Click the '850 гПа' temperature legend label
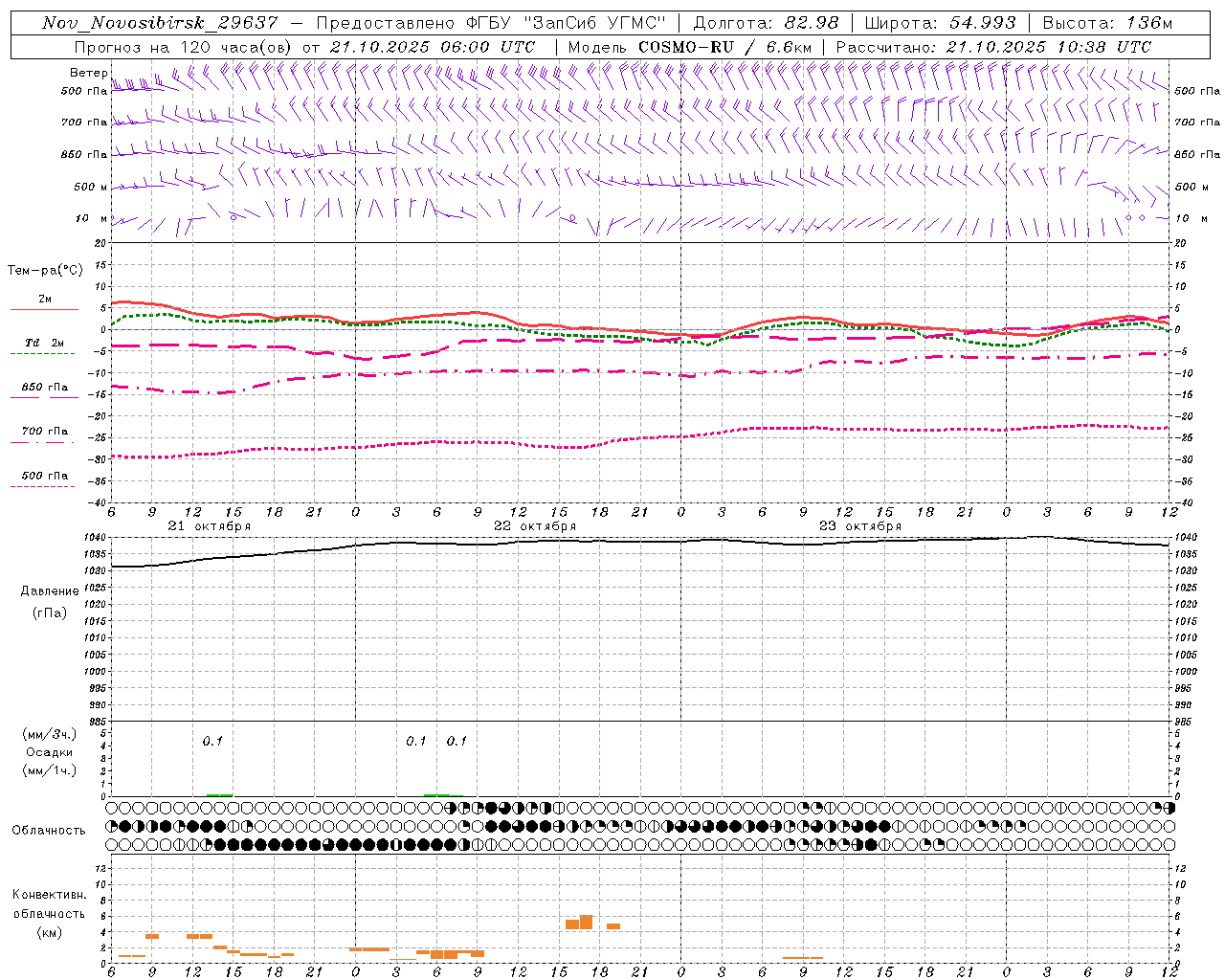Screen dimensions: 1225x980 44,388
